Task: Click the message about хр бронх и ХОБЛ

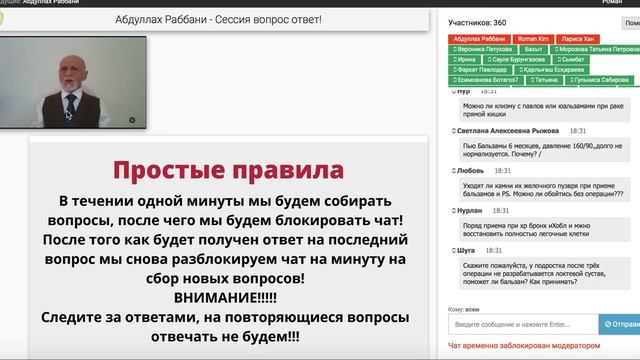Action: [544, 230]
